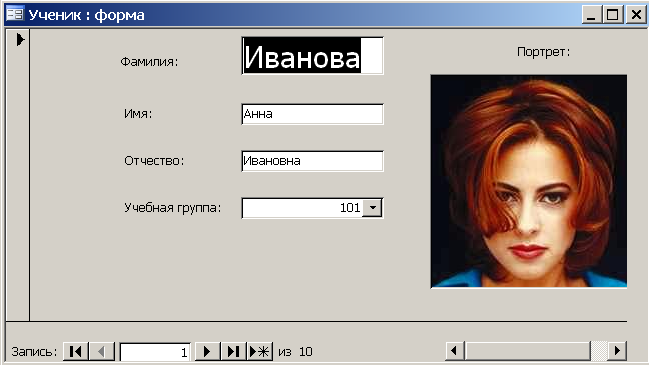Viewport: 649px width, 365px height.
Task: Click the Имя: label
Action: (x=138, y=113)
